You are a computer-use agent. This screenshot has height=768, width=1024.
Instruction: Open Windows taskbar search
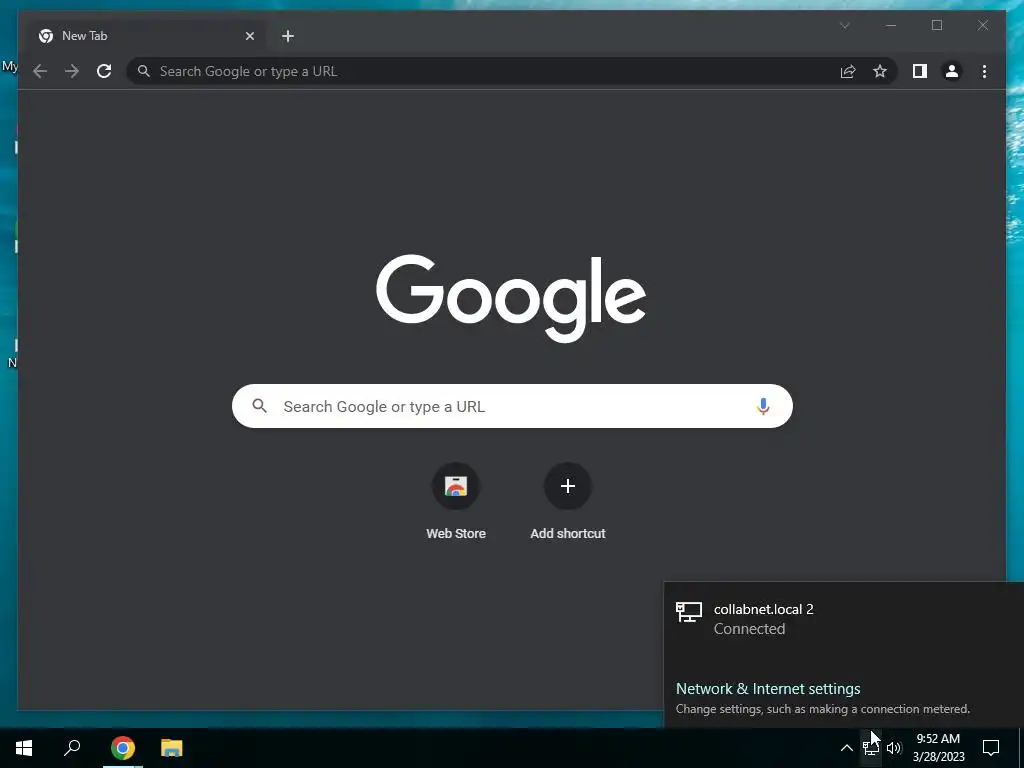coord(72,748)
